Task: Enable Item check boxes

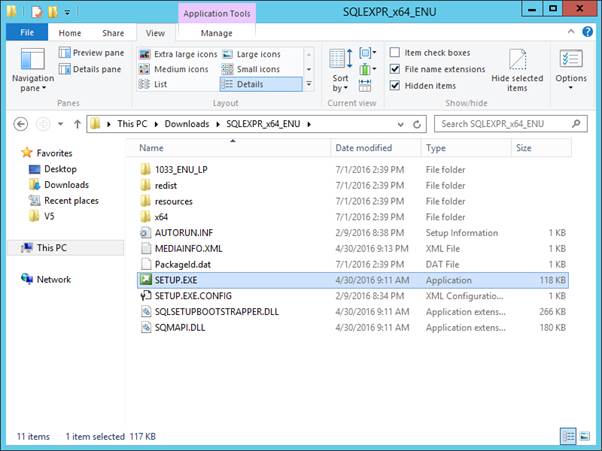Action: point(395,52)
